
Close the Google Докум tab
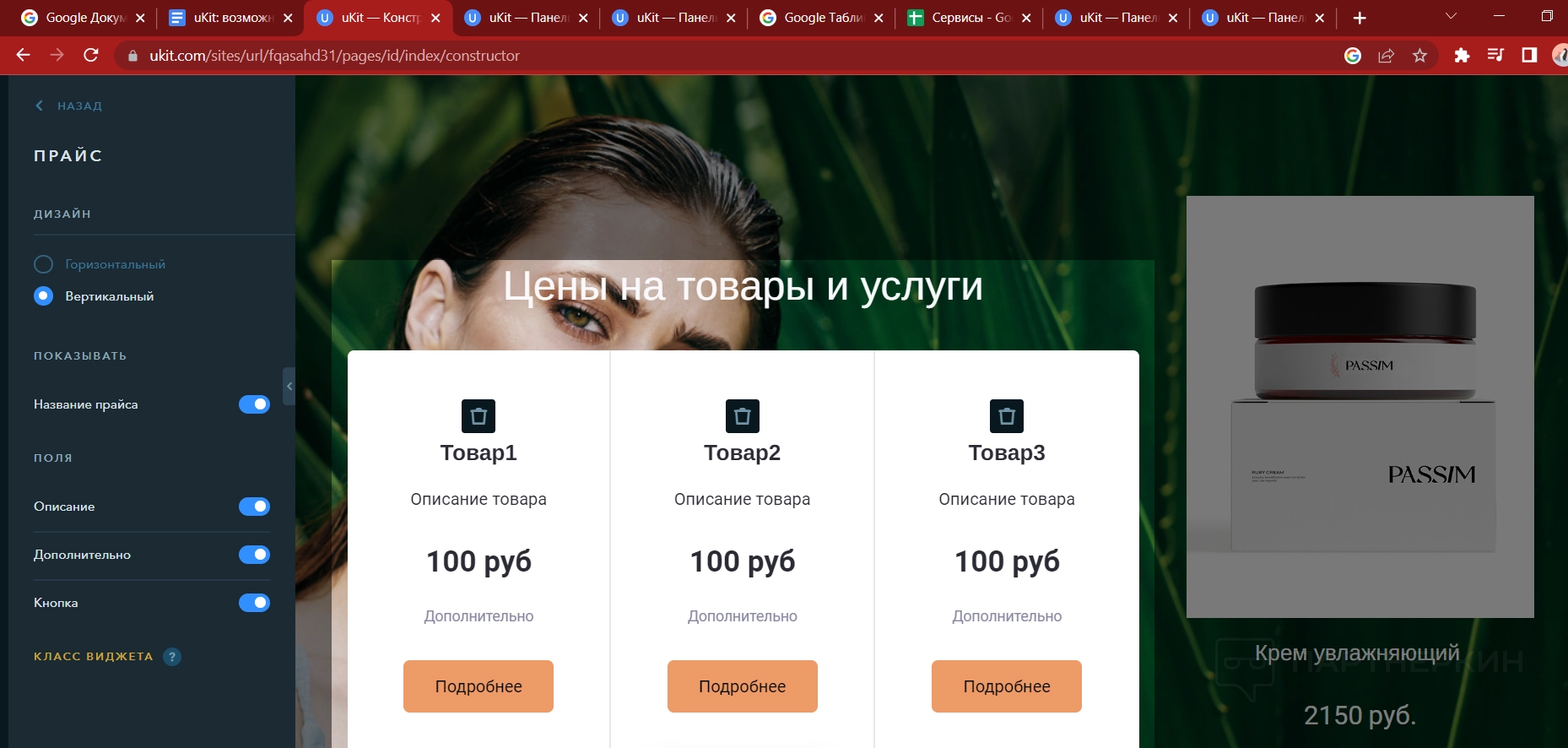tap(140, 18)
